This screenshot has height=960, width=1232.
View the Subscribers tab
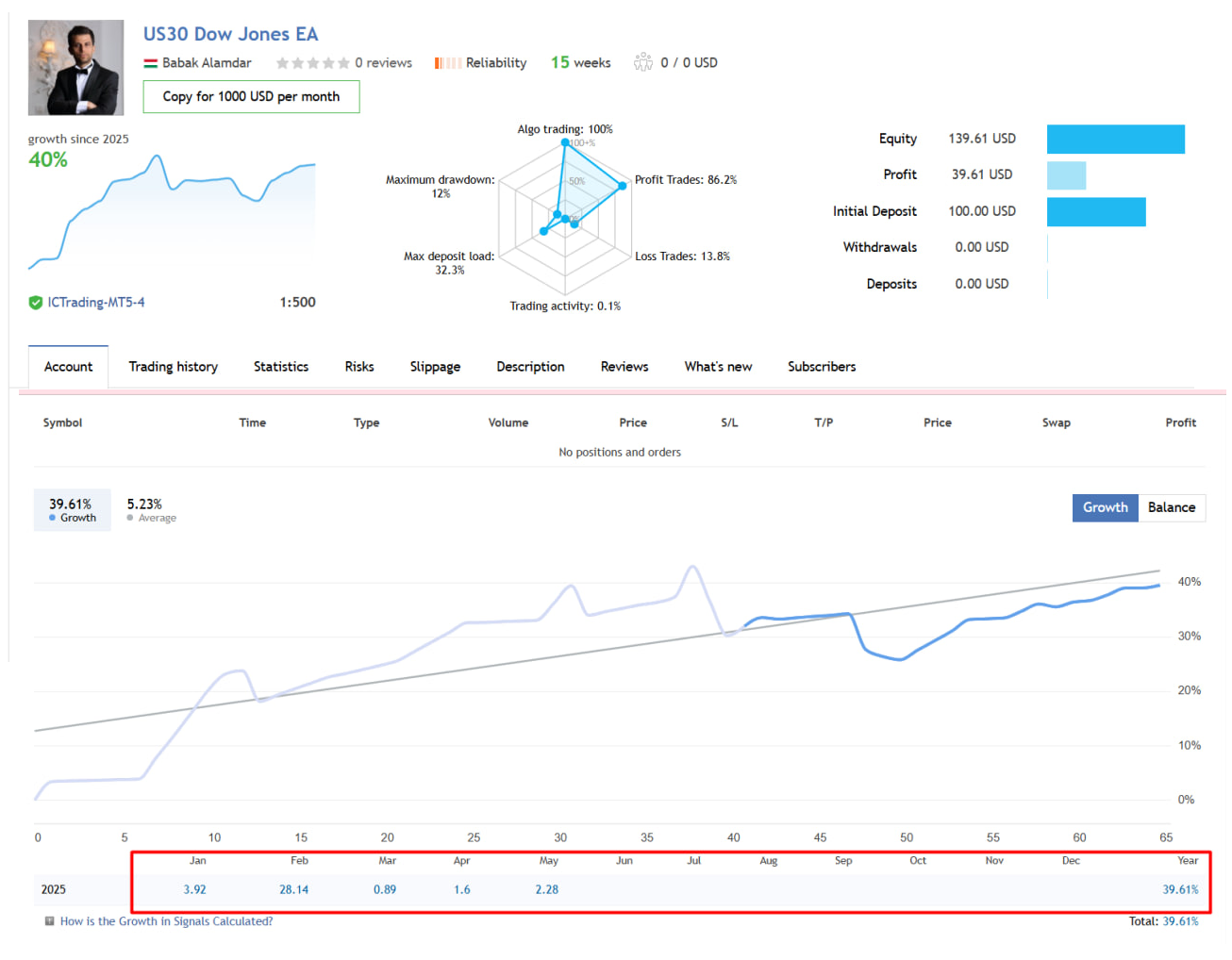pyautogui.click(x=822, y=367)
